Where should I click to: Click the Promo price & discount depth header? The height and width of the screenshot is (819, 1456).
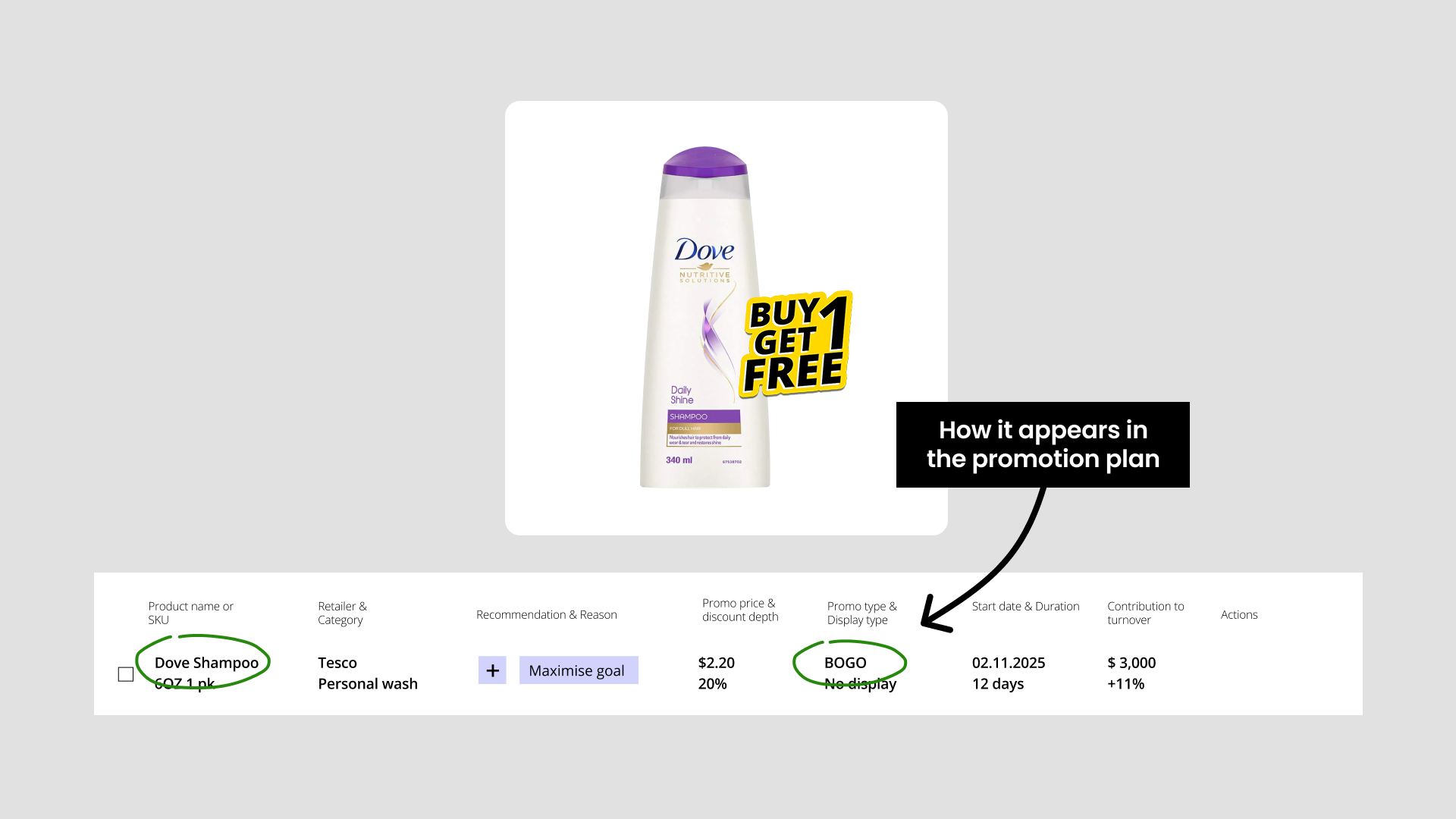click(740, 610)
